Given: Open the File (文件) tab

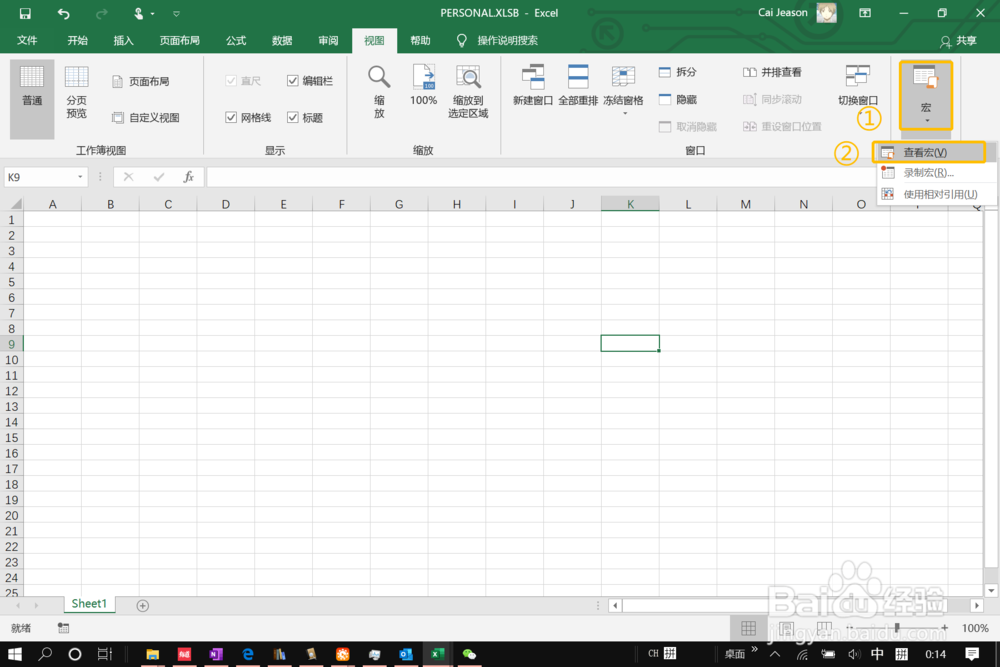Looking at the screenshot, I should pos(27,40).
